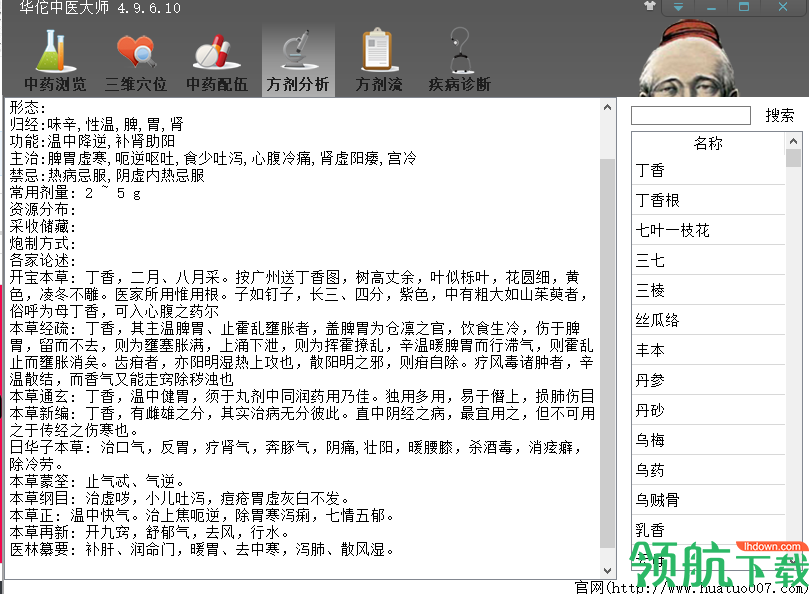Screen dimensions: 809x594
Task: Open the 方剂流 clipboard icon
Action: [379, 59]
